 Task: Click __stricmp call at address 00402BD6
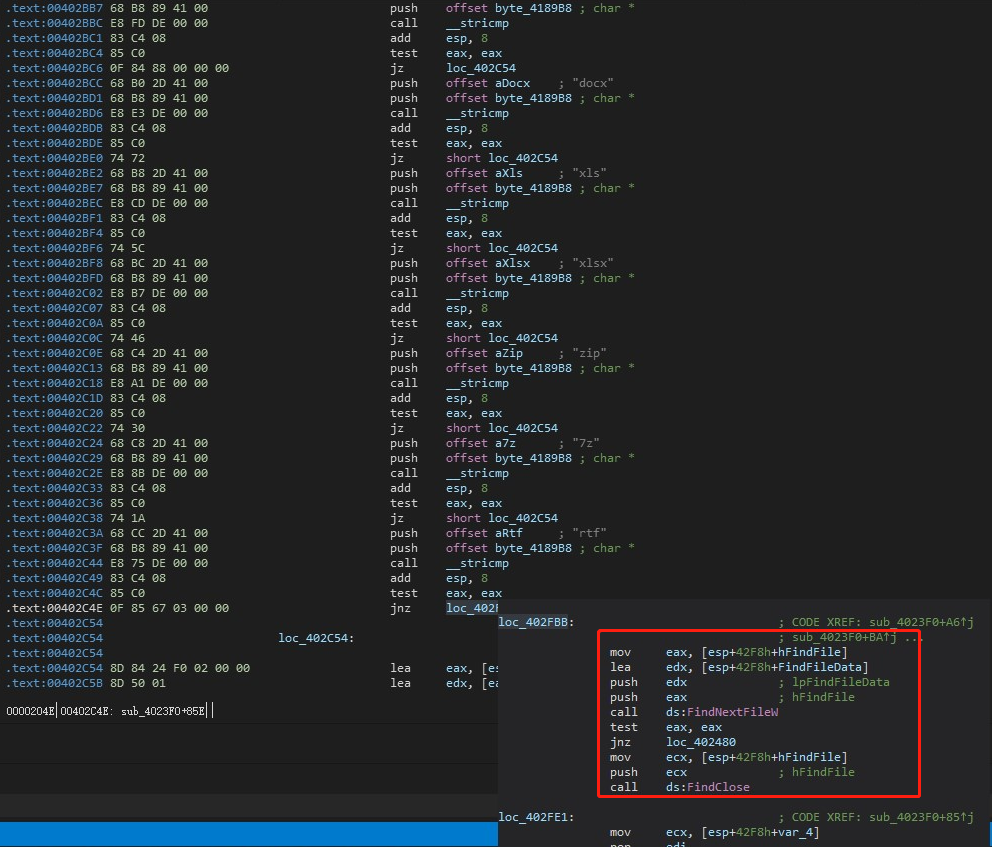pos(477,113)
